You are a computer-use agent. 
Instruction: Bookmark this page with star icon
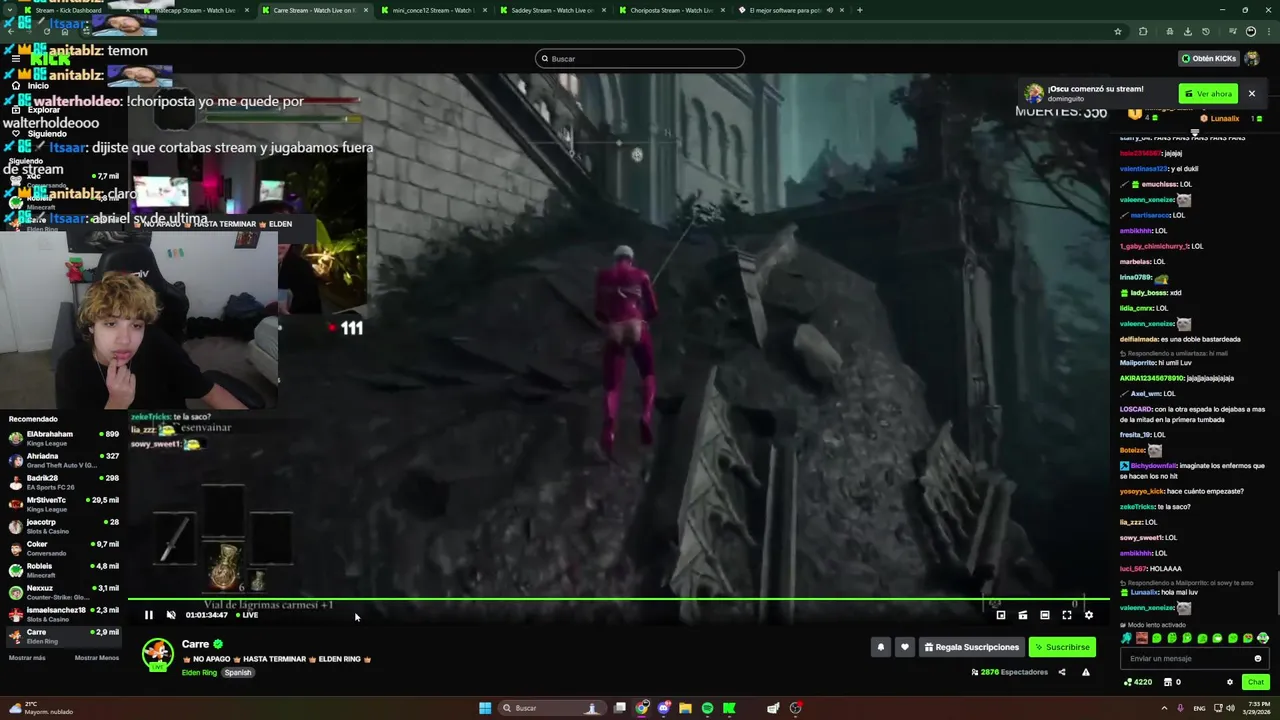coord(1118,31)
